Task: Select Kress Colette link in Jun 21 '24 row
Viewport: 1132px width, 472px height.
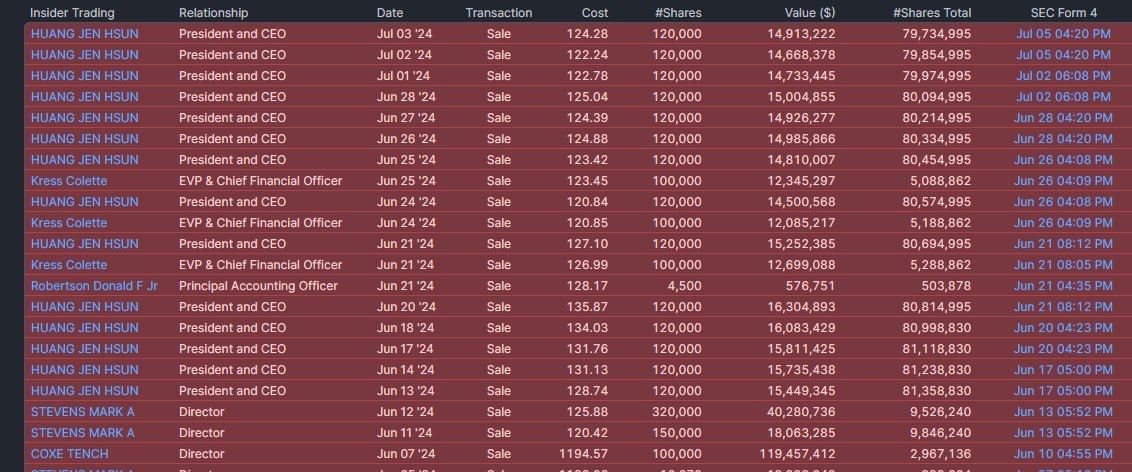Action: pyautogui.click(x=69, y=265)
